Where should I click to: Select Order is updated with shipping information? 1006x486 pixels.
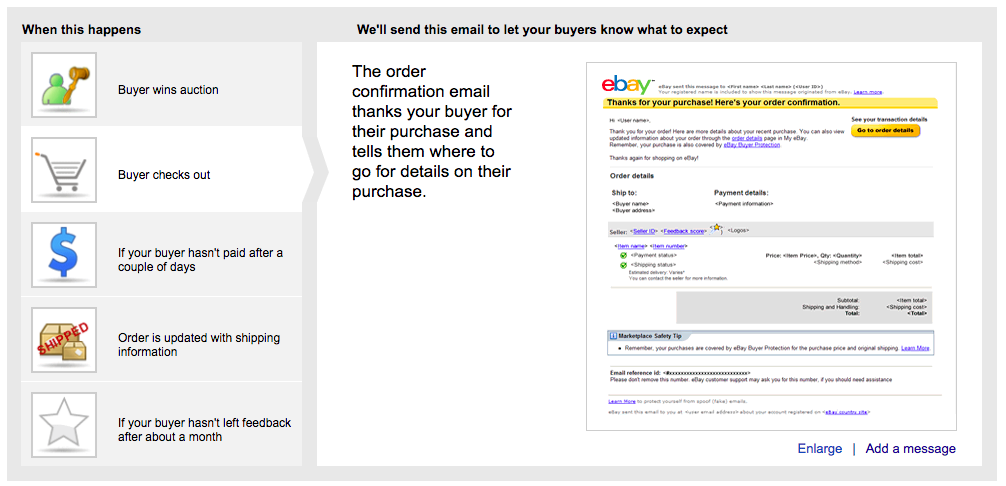click(161, 340)
